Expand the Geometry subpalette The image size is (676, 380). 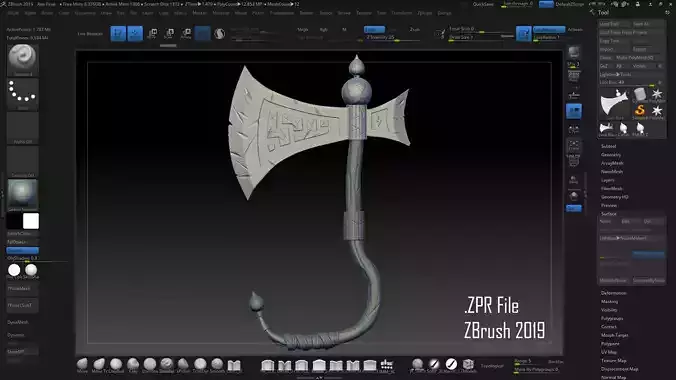pos(611,155)
